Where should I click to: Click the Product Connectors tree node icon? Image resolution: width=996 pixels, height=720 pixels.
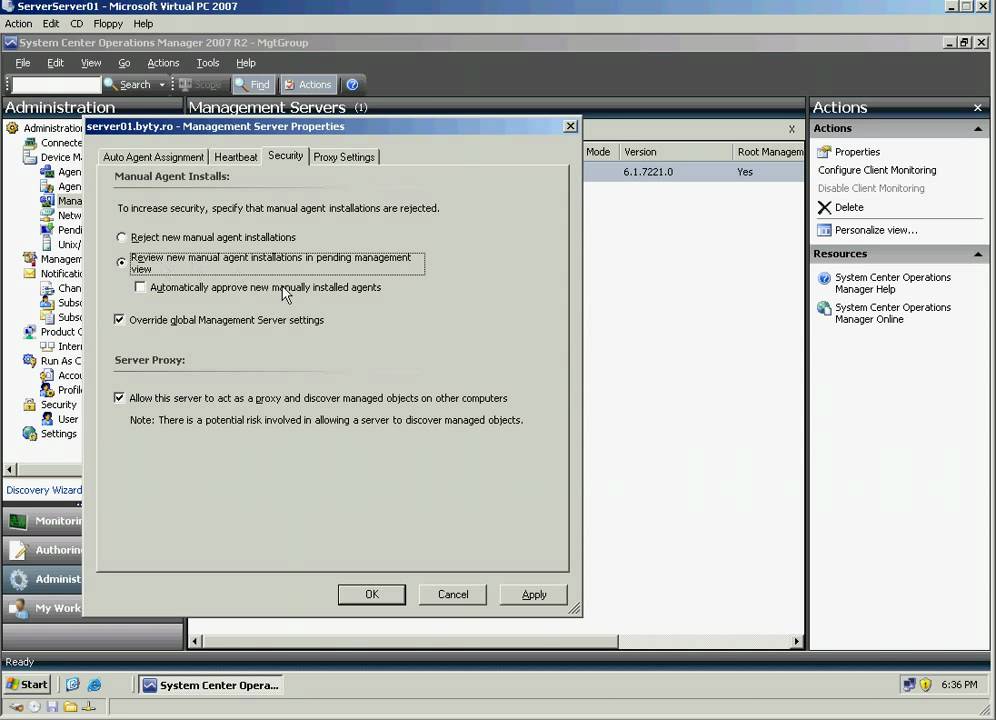30,332
